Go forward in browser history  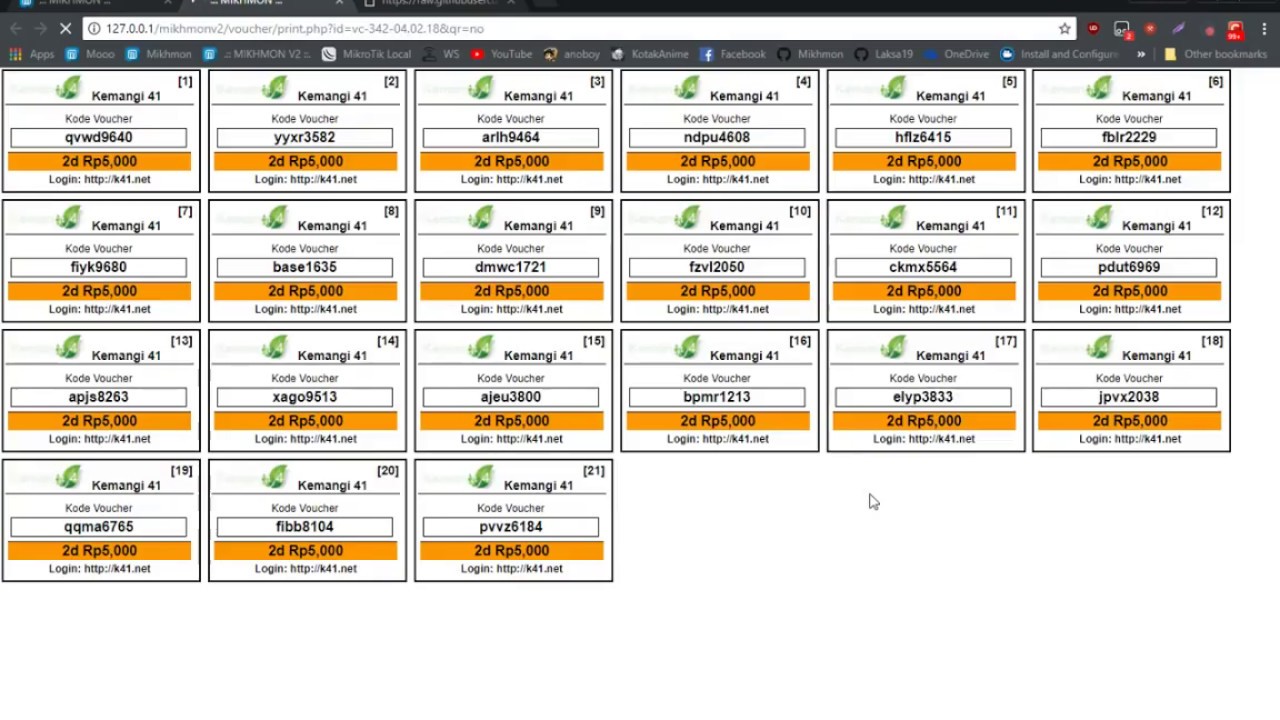click(40, 29)
